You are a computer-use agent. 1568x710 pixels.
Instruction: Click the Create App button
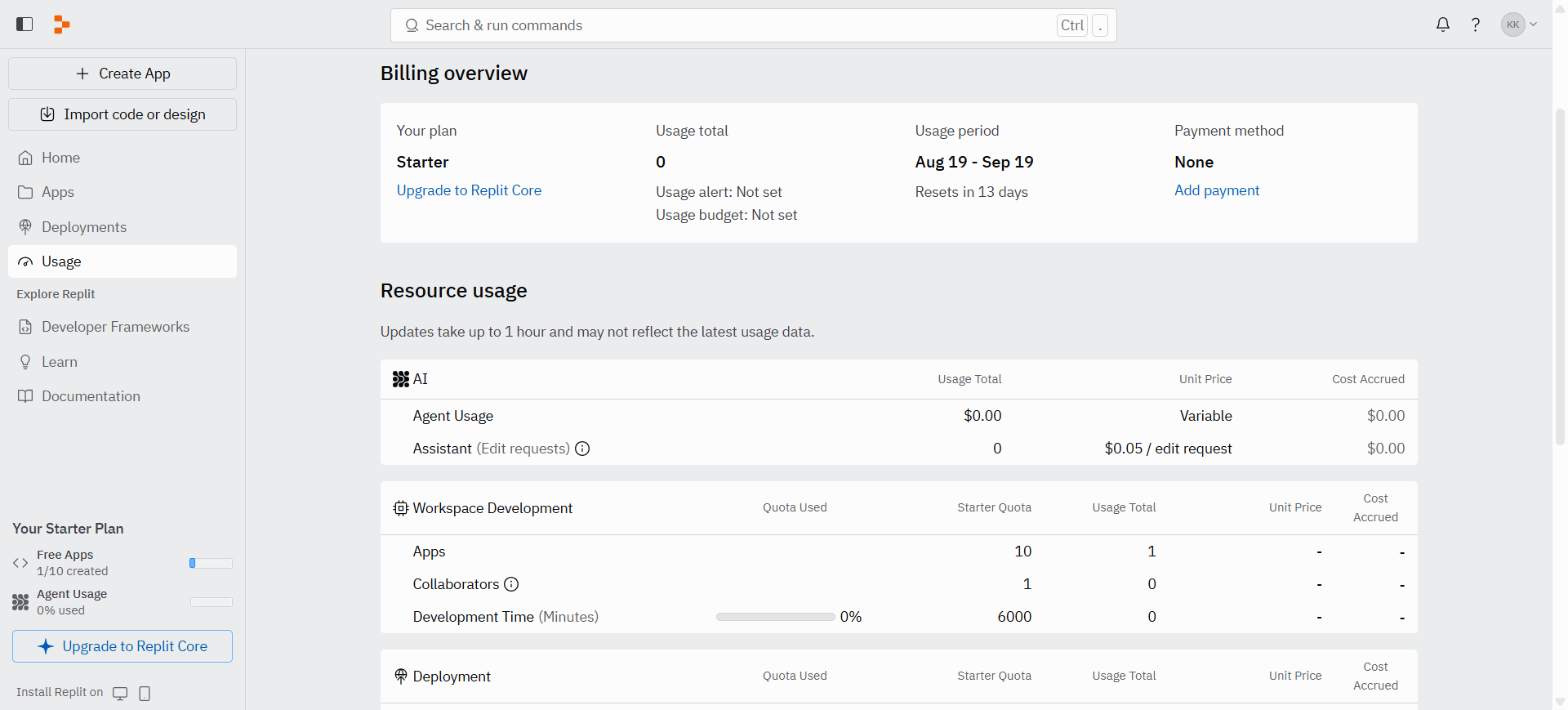[122, 74]
